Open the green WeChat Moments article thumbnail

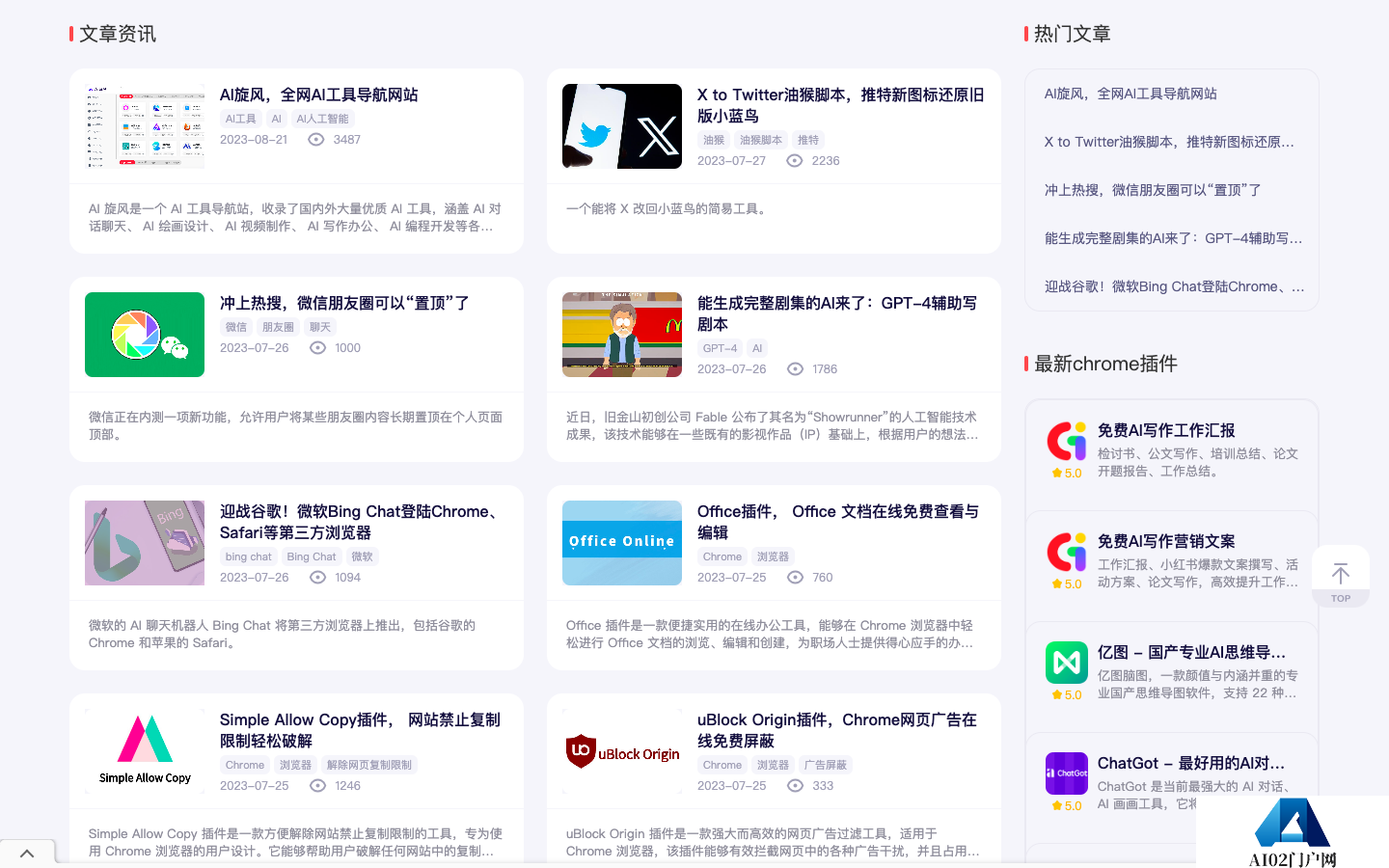145,335
